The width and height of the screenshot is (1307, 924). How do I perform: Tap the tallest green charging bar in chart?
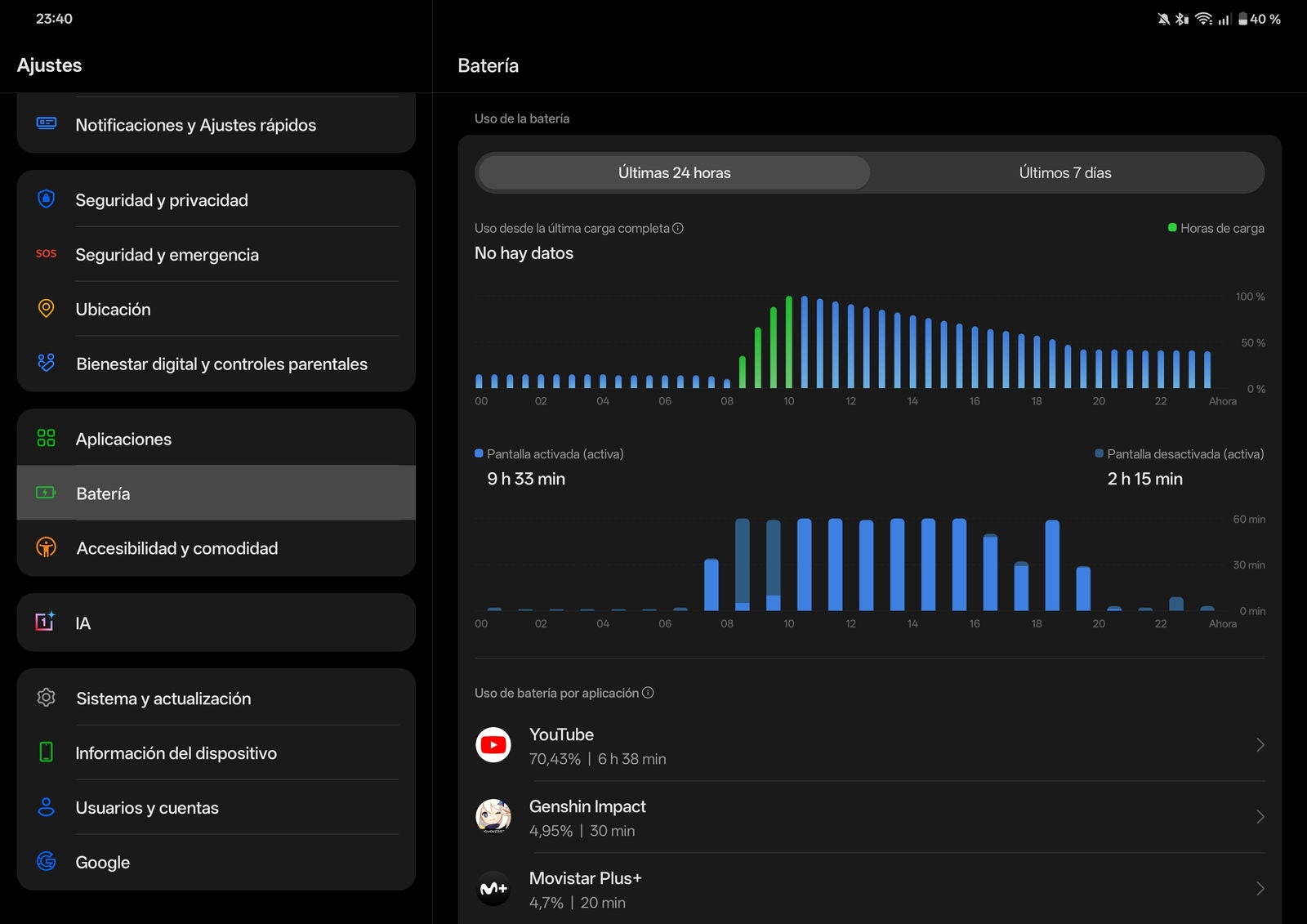pyautogui.click(x=789, y=343)
